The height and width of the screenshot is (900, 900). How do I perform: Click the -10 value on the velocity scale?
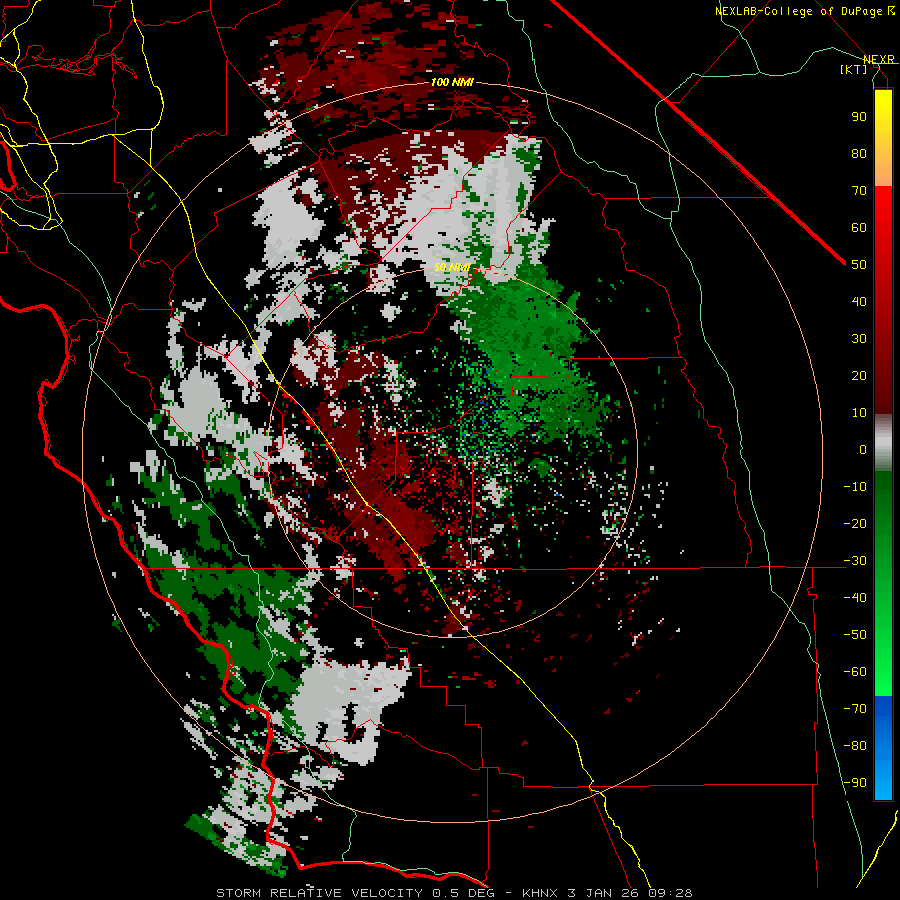pos(855,487)
